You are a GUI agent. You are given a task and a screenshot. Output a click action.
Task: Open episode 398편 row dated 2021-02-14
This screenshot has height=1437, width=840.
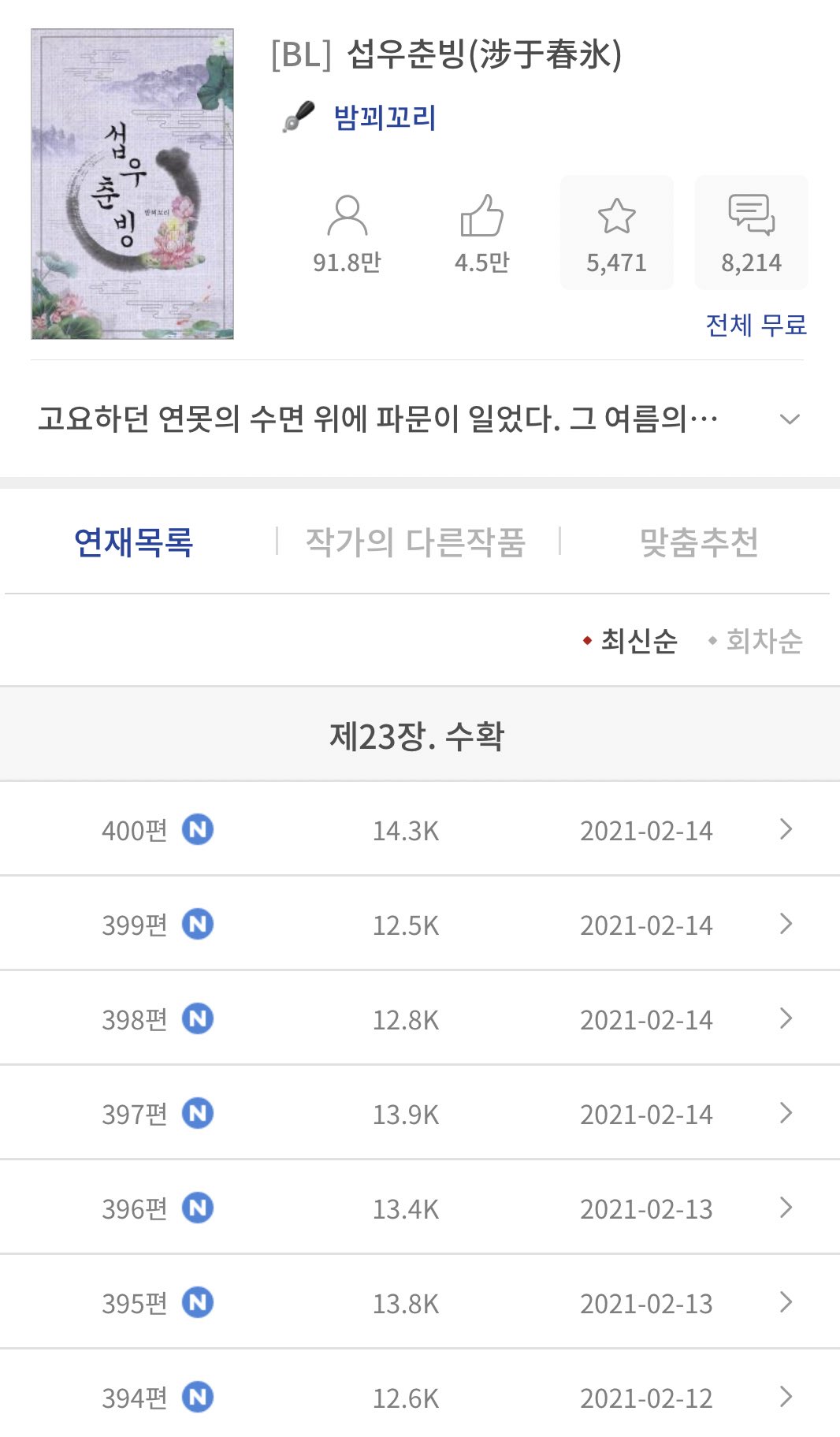[x=420, y=1018]
